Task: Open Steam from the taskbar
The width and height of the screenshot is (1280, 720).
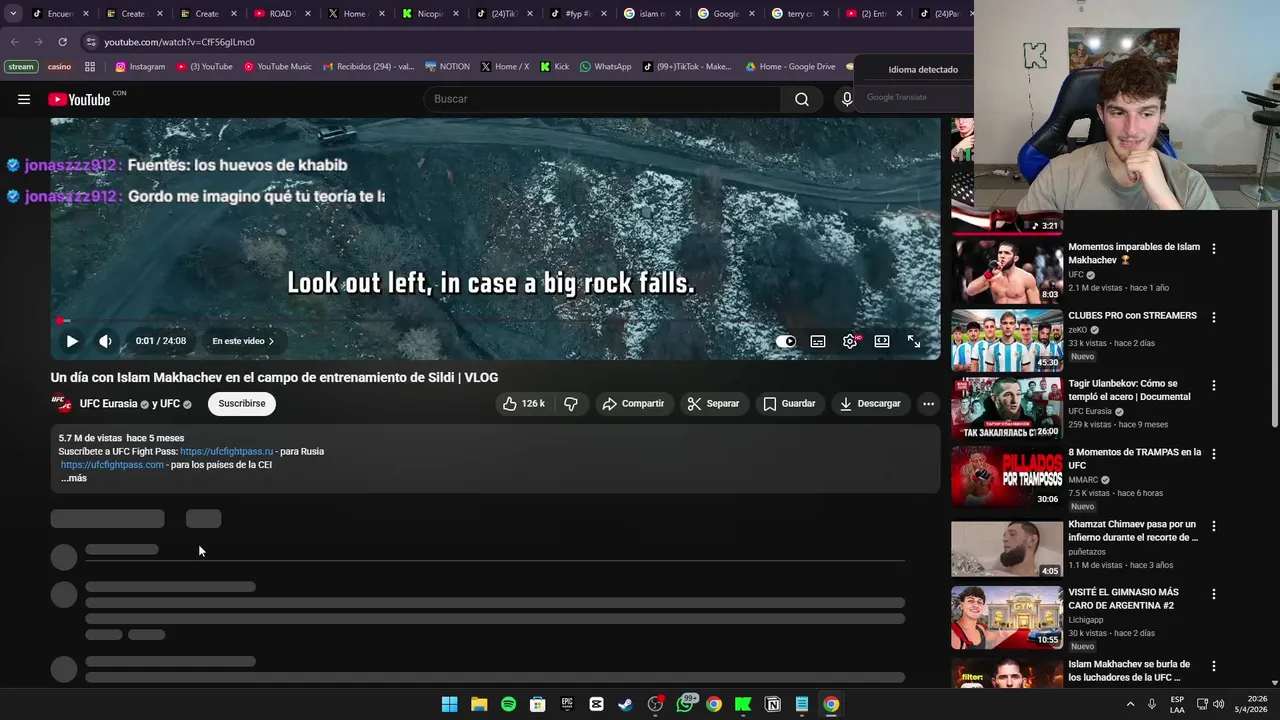Action: click(x=625, y=704)
